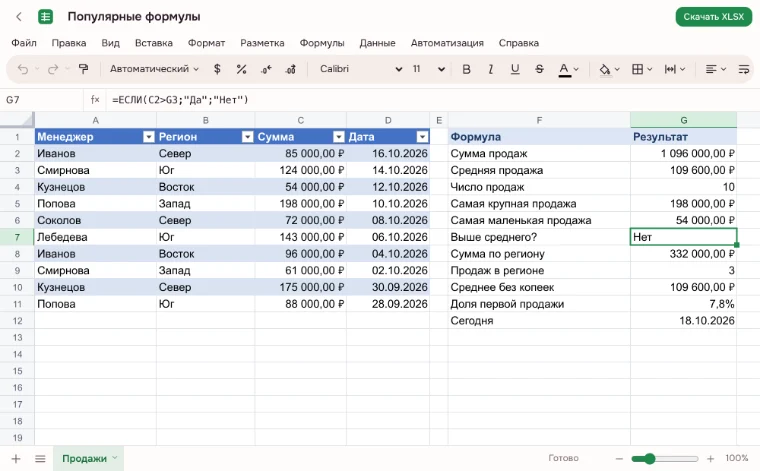760x471 pixels.
Task: Increase decimal places
Action: 290,69
